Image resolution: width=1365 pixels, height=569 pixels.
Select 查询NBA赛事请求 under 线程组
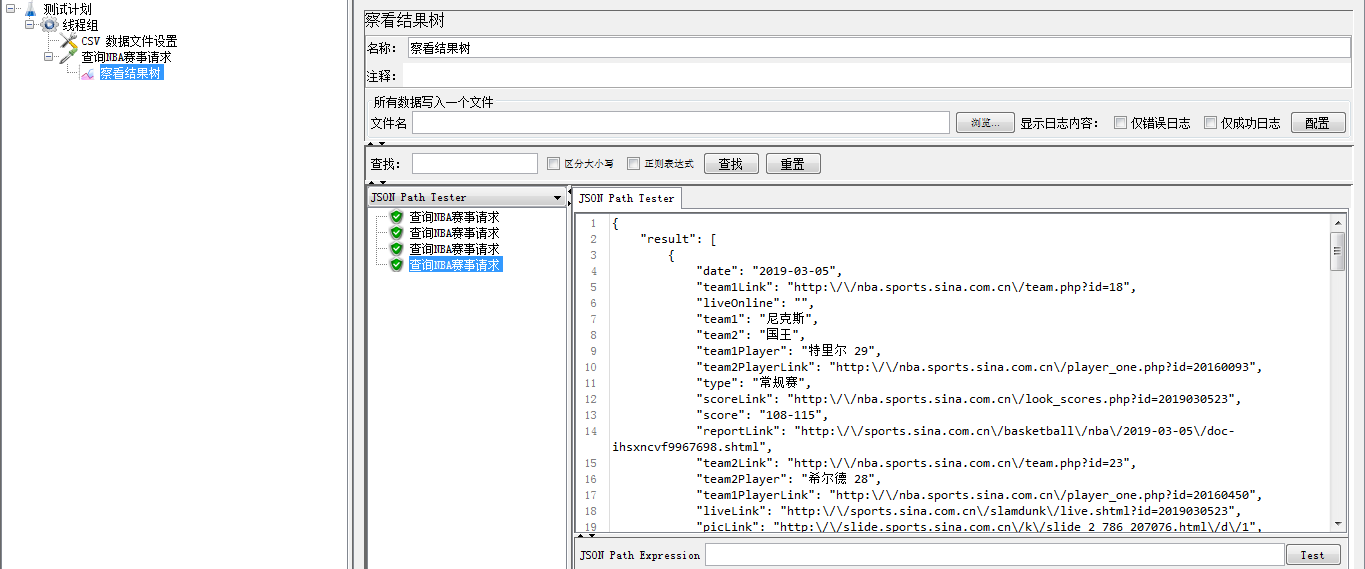click(x=126, y=57)
